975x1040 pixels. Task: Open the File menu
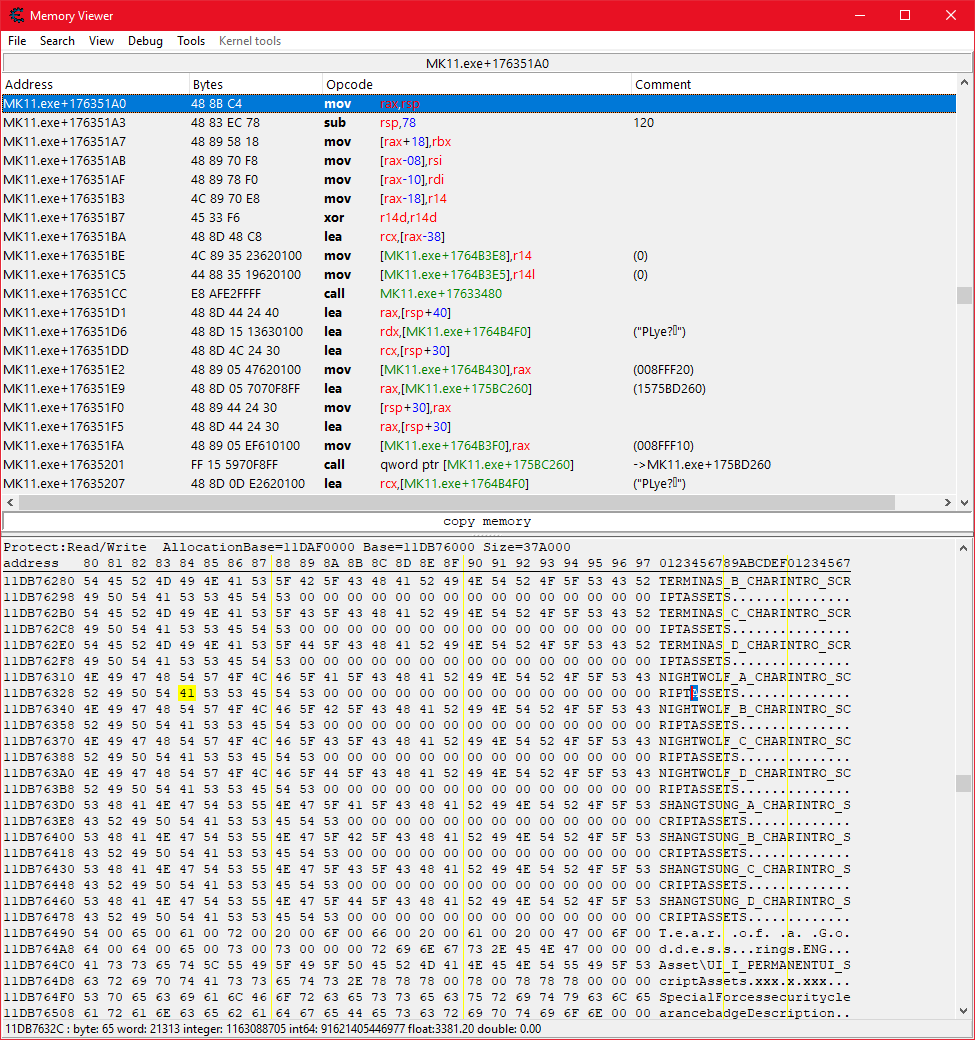(x=17, y=41)
